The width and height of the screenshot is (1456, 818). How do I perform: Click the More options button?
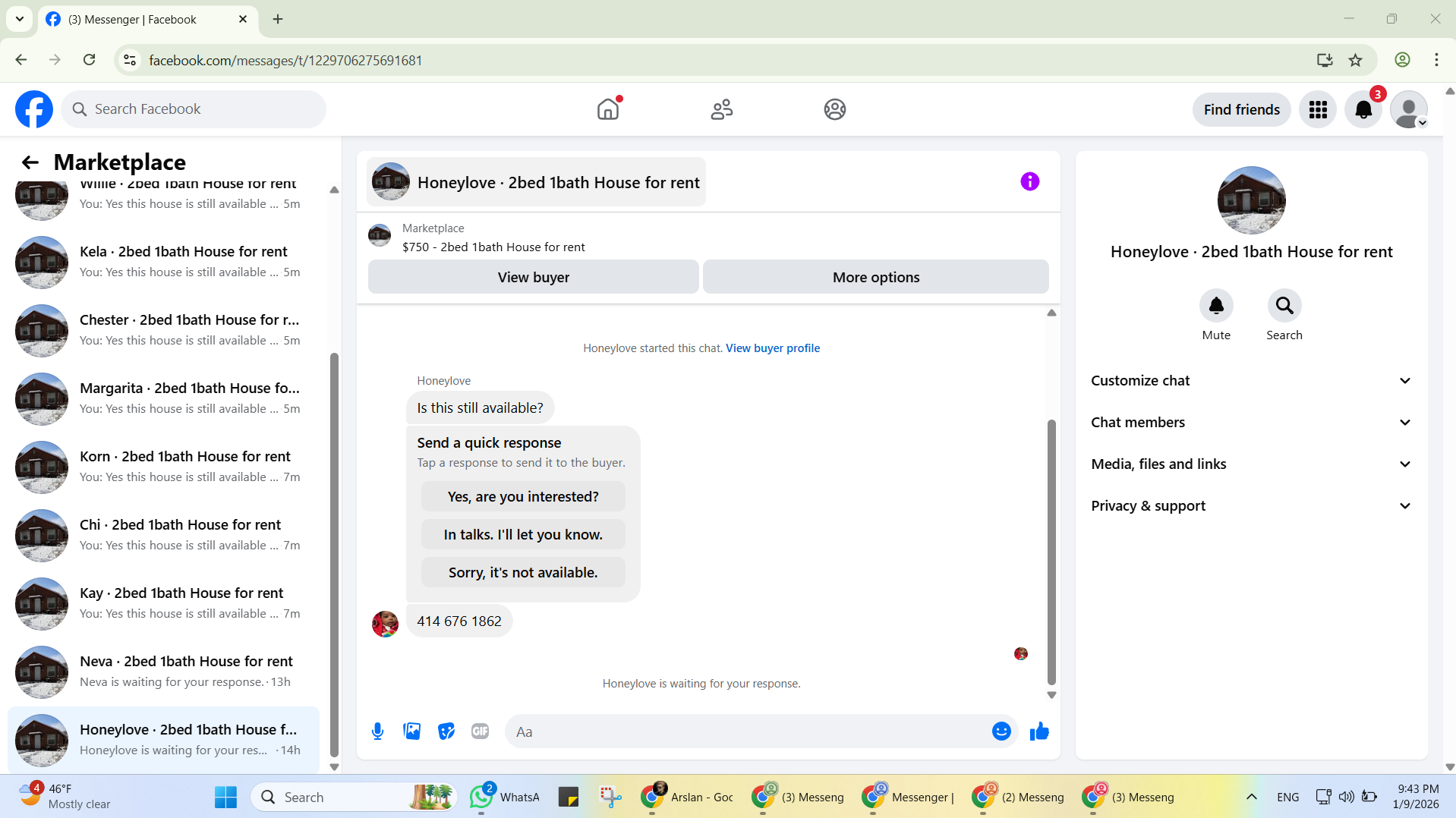click(876, 277)
